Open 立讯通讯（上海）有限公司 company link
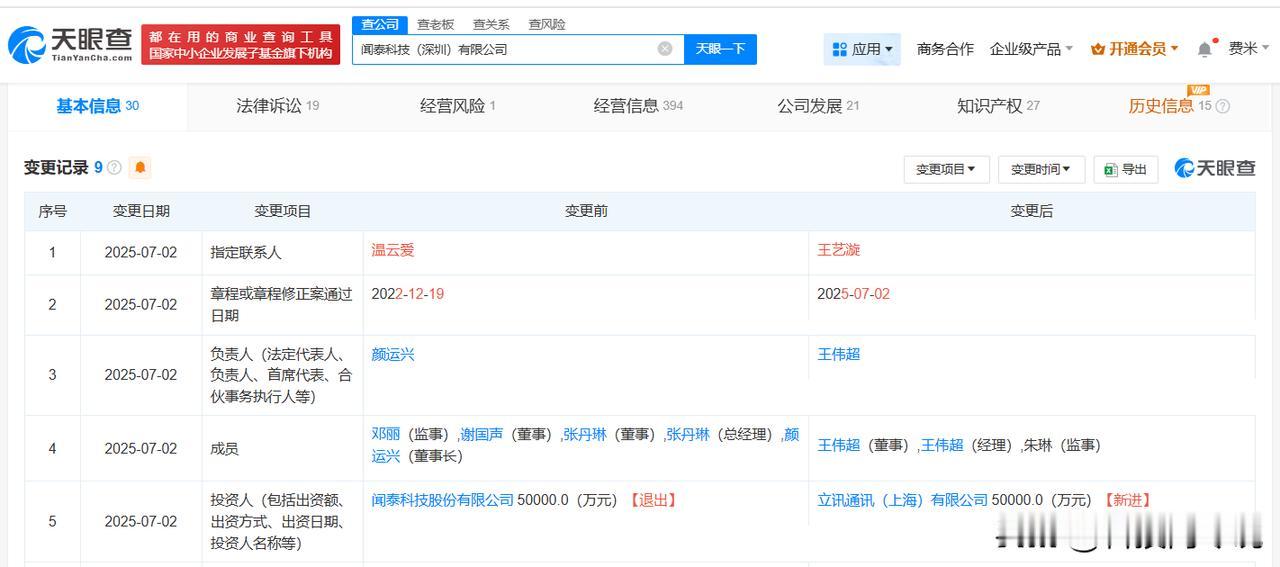This screenshot has height=567, width=1280. click(903, 500)
